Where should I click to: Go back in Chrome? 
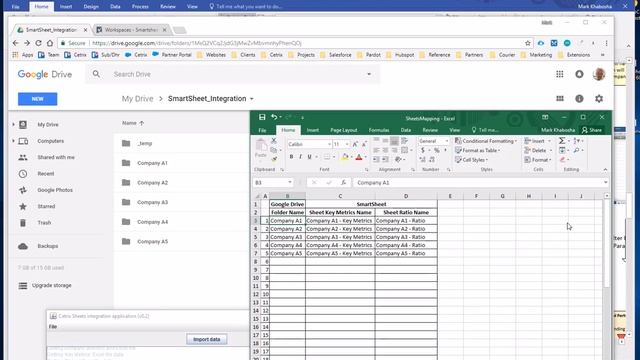pyautogui.click(x=16, y=43)
